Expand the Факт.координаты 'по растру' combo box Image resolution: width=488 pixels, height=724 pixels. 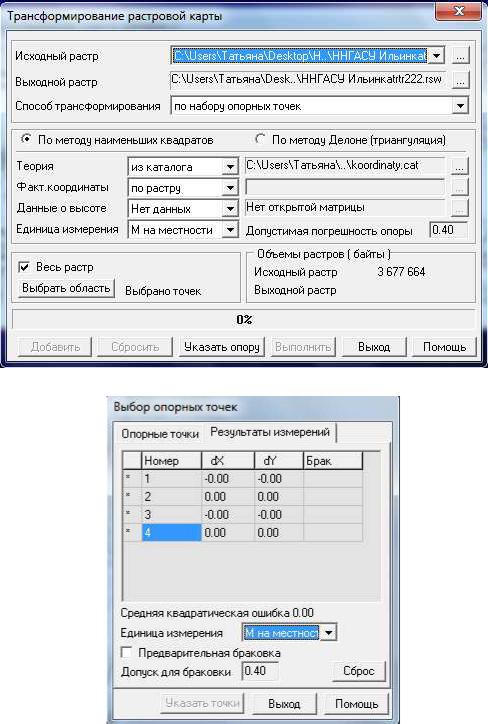229,187
